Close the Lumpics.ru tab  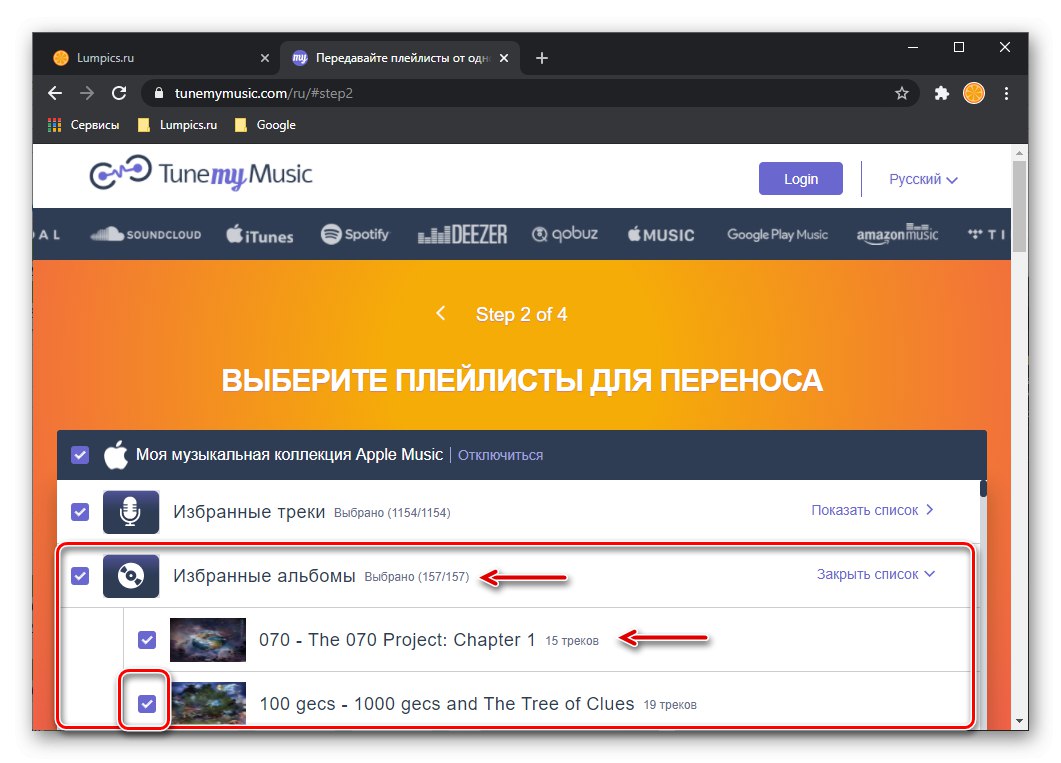coord(265,58)
